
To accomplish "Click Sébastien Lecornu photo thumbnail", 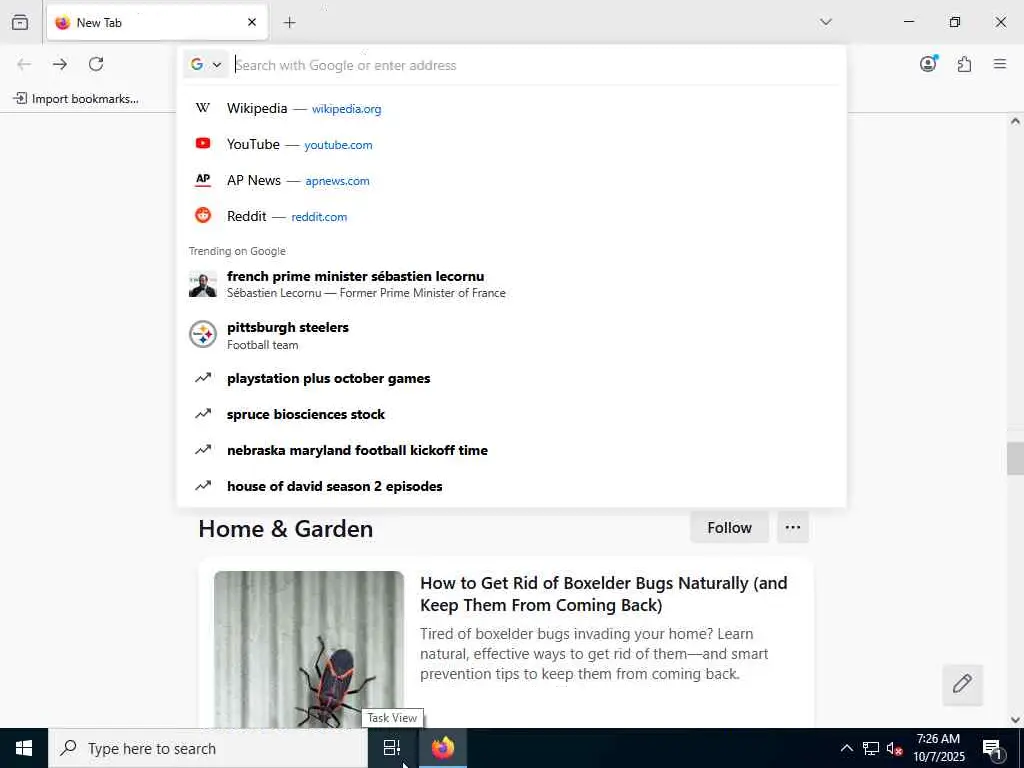I will [x=202, y=285].
